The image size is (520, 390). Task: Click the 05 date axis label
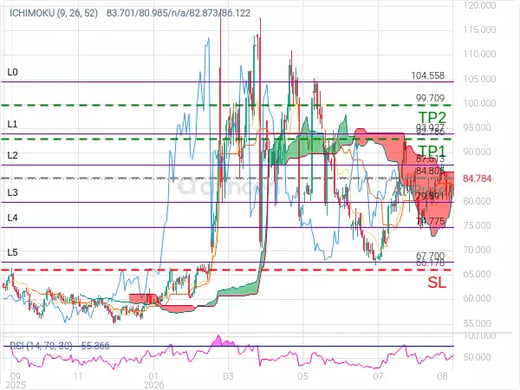coord(303,377)
